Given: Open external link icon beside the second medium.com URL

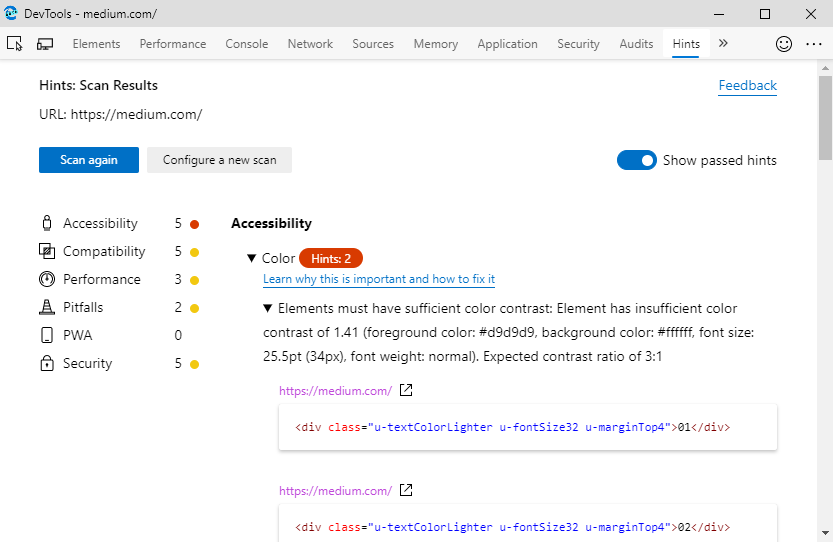Looking at the screenshot, I should point(406,490).
